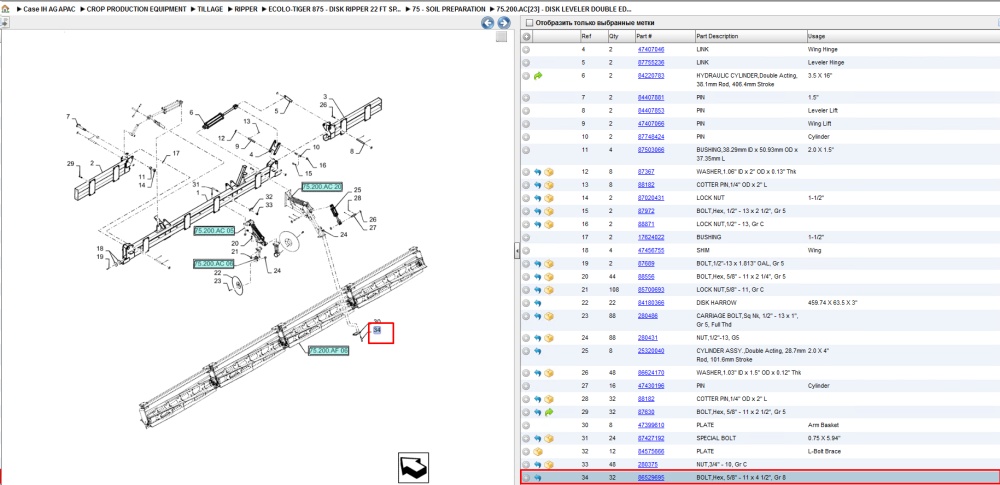
Task: Open the CROP PRODUCTION EQUIPMENT breadcrumb
Action: coord(136,10)
